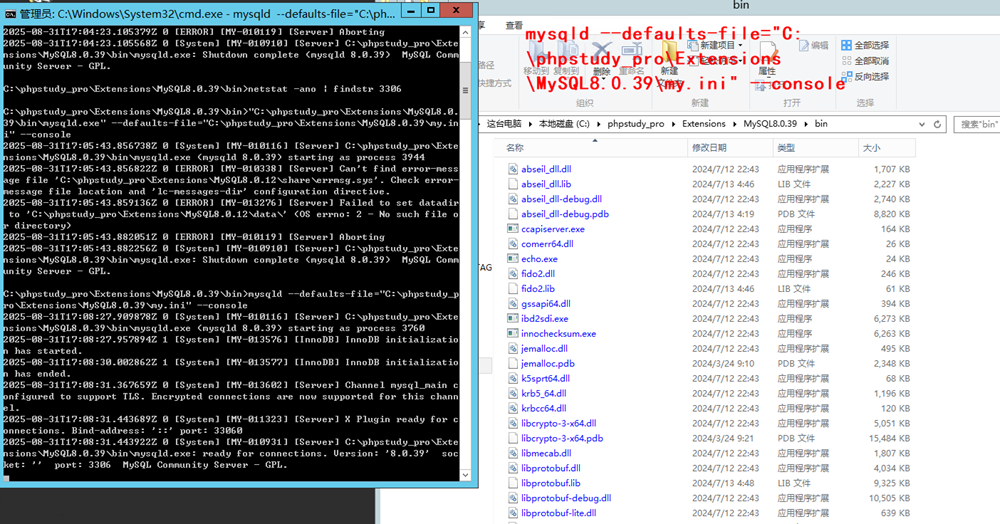Select the file krb5_64.dll
The width and height of the screenshot is (1000, 524).
click(543, 393)
